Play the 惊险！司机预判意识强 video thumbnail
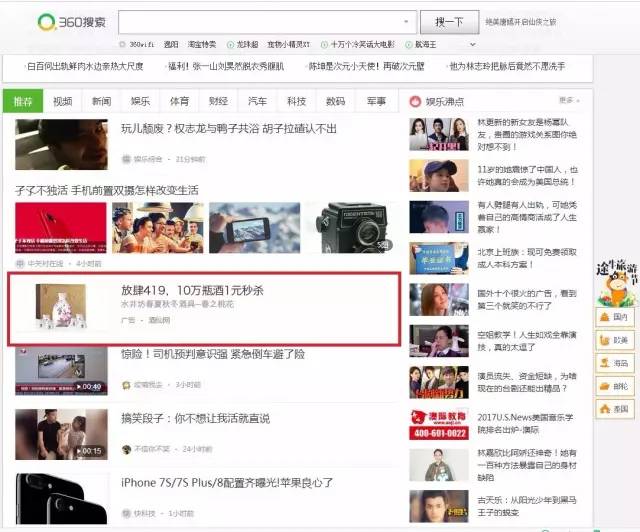 pos(60,371)
